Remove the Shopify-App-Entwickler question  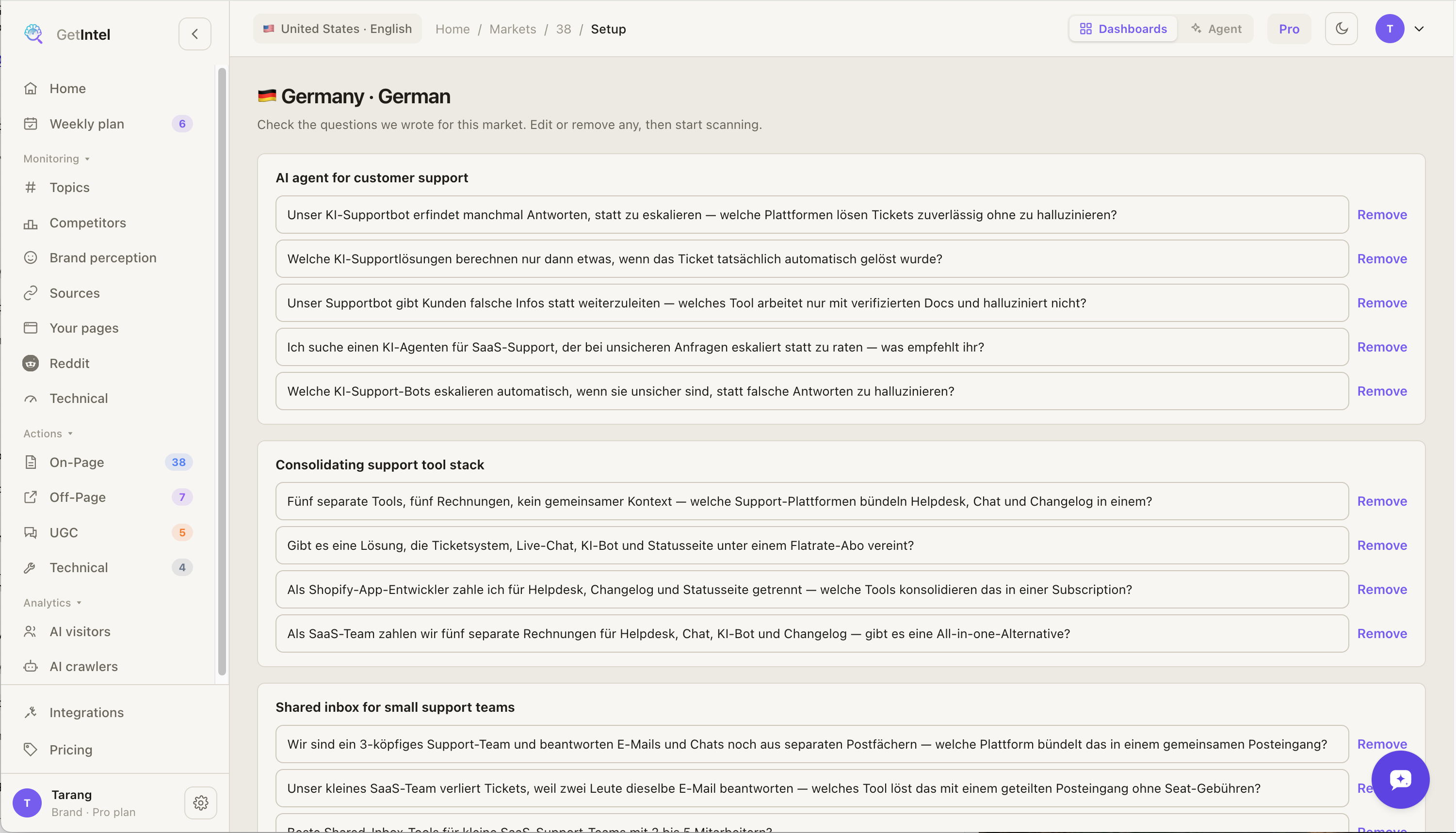tap(1382, 589)
